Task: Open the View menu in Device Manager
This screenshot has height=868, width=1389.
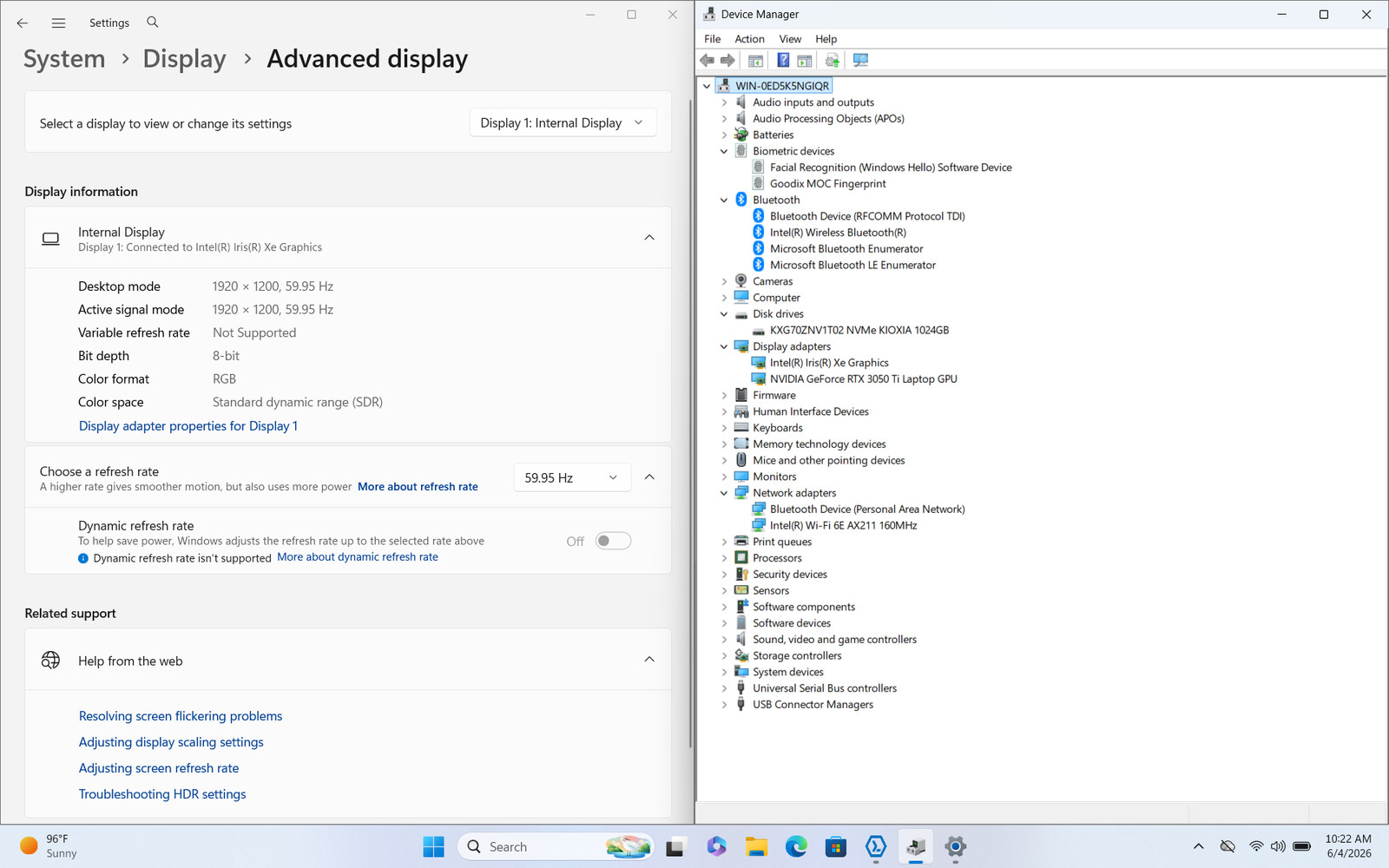Action: coord(790,39)
